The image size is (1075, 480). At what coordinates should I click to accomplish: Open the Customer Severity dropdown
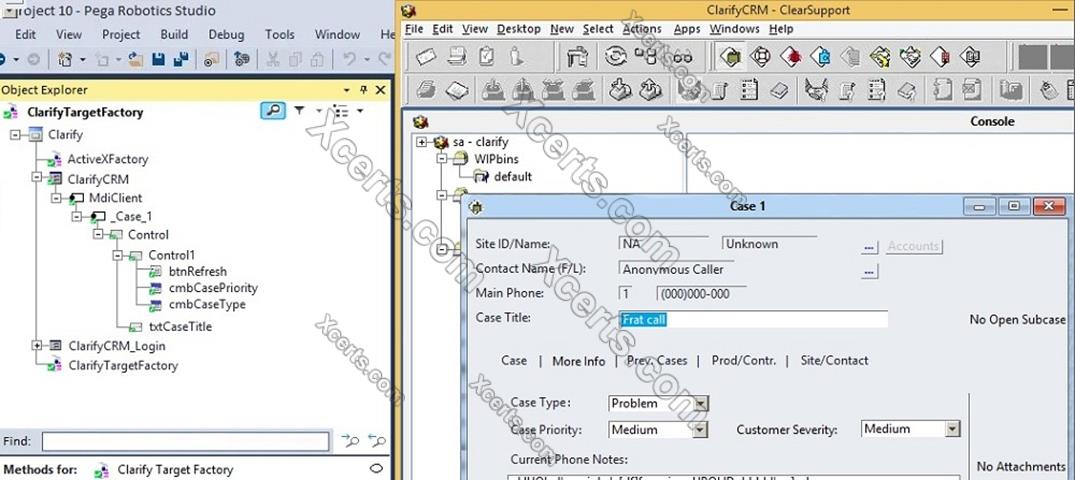point(952,429)
